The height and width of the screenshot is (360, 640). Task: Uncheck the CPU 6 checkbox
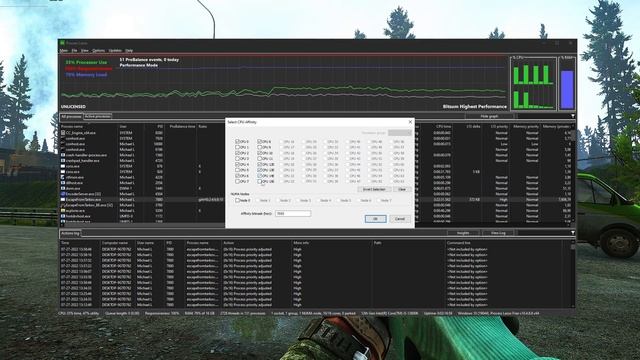(237, 176)
